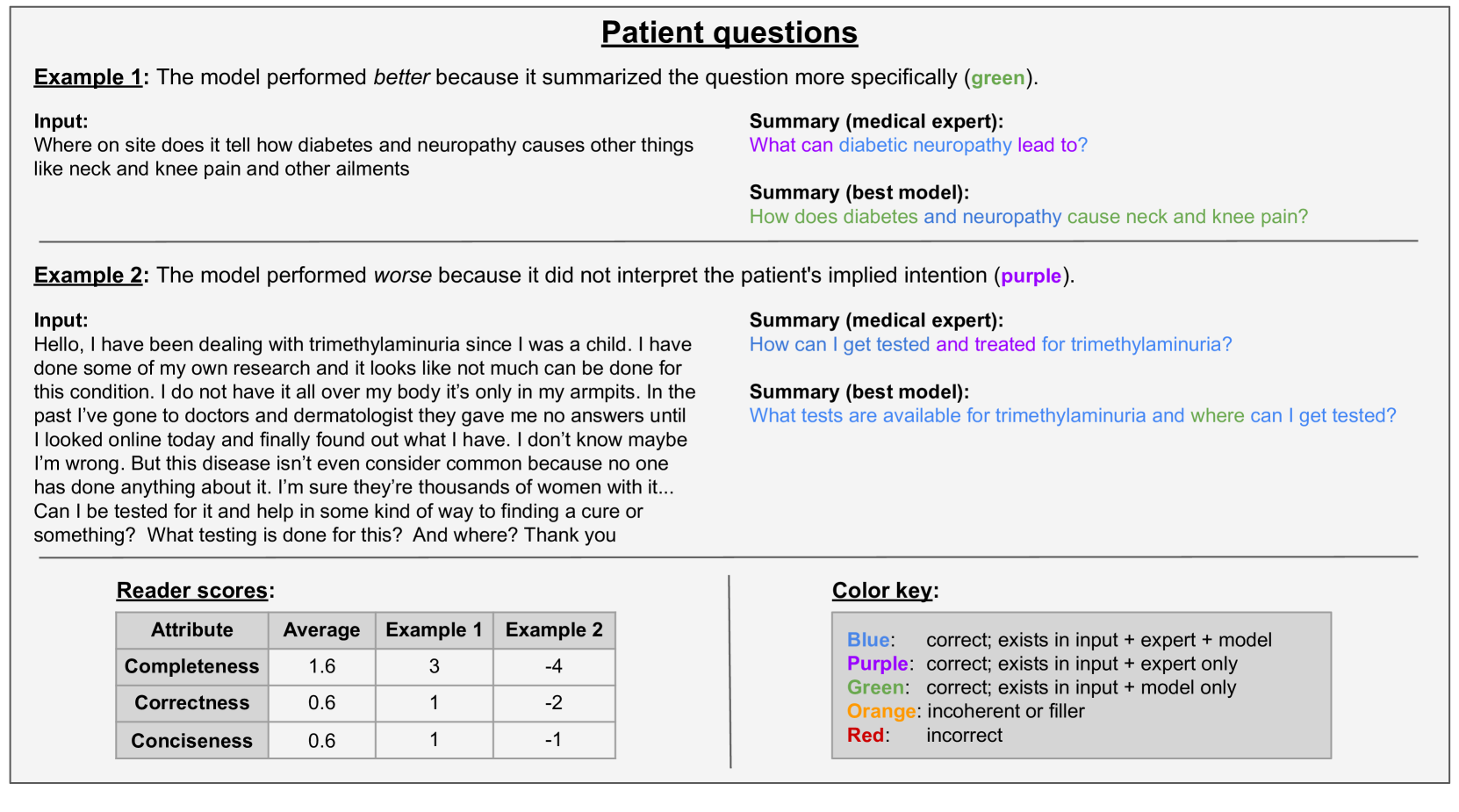Click the "Blue" label in color key

tap(868, 641)
